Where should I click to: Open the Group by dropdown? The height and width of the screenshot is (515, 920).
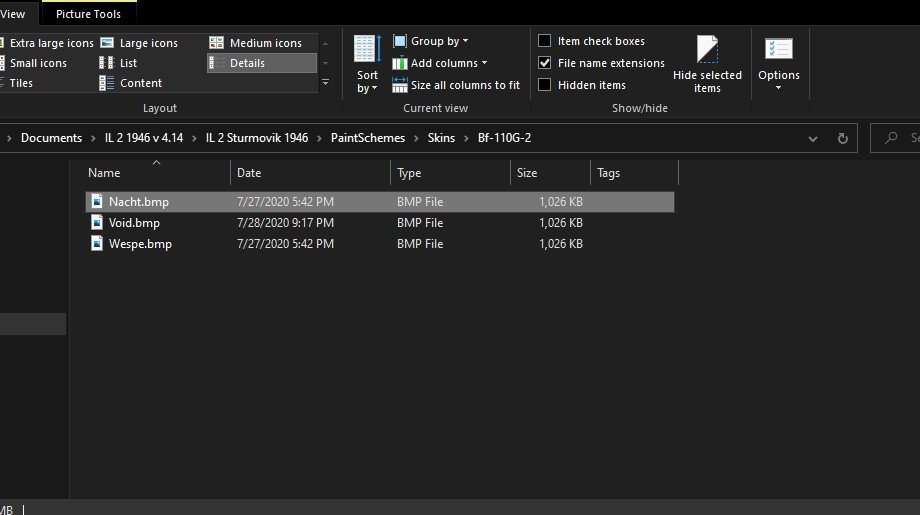click(431, 41)
